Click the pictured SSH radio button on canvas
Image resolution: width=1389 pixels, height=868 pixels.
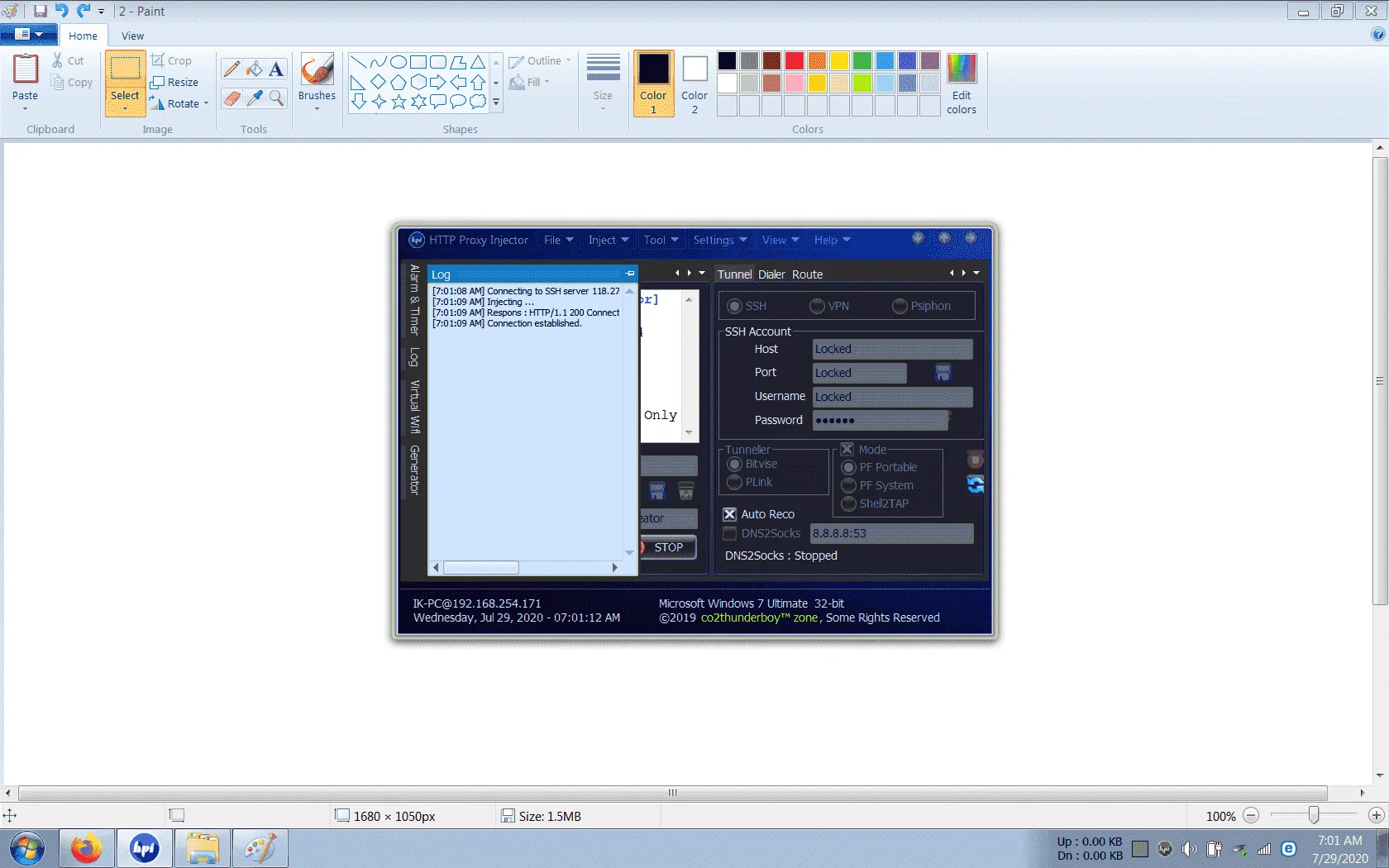pyautogui.click(x=734, y=306)
